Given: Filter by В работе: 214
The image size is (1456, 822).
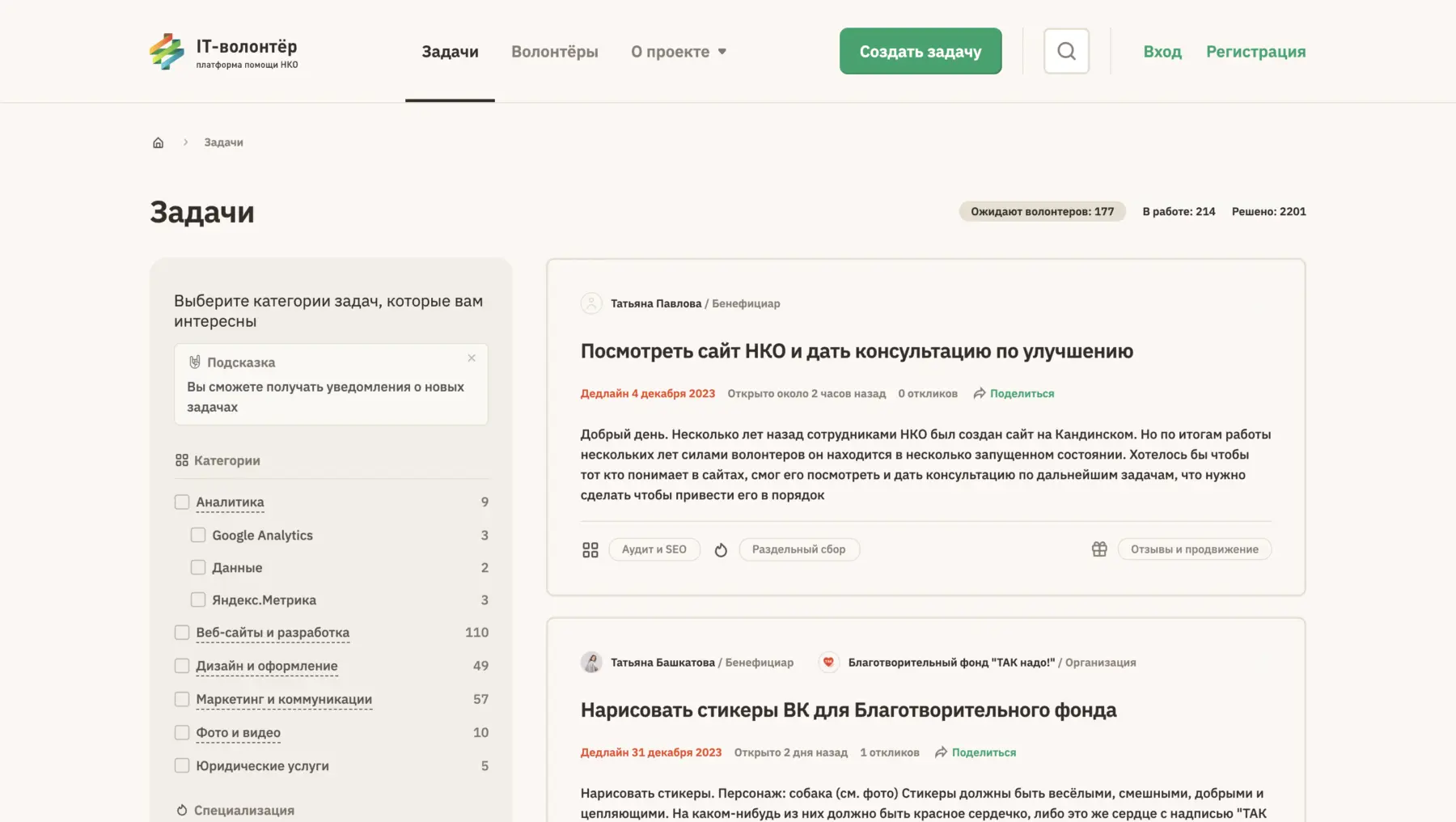Looking at the screenshot, I should pyautogui.click(x=1179, y=211).
